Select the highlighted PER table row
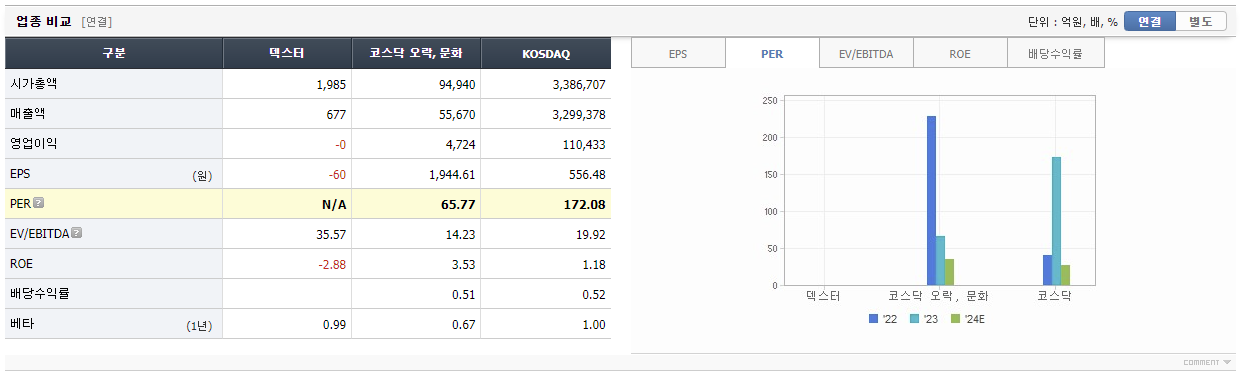Viewport: 1246px width, 381px height. [x=308, y=204]
